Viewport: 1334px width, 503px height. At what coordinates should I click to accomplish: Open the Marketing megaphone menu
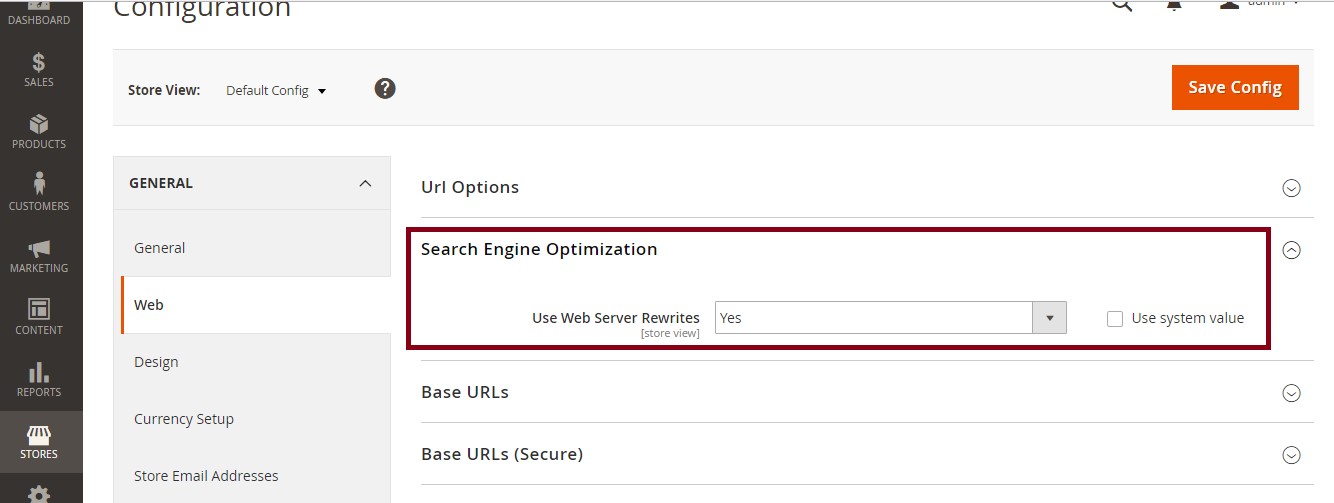(39, 255)
